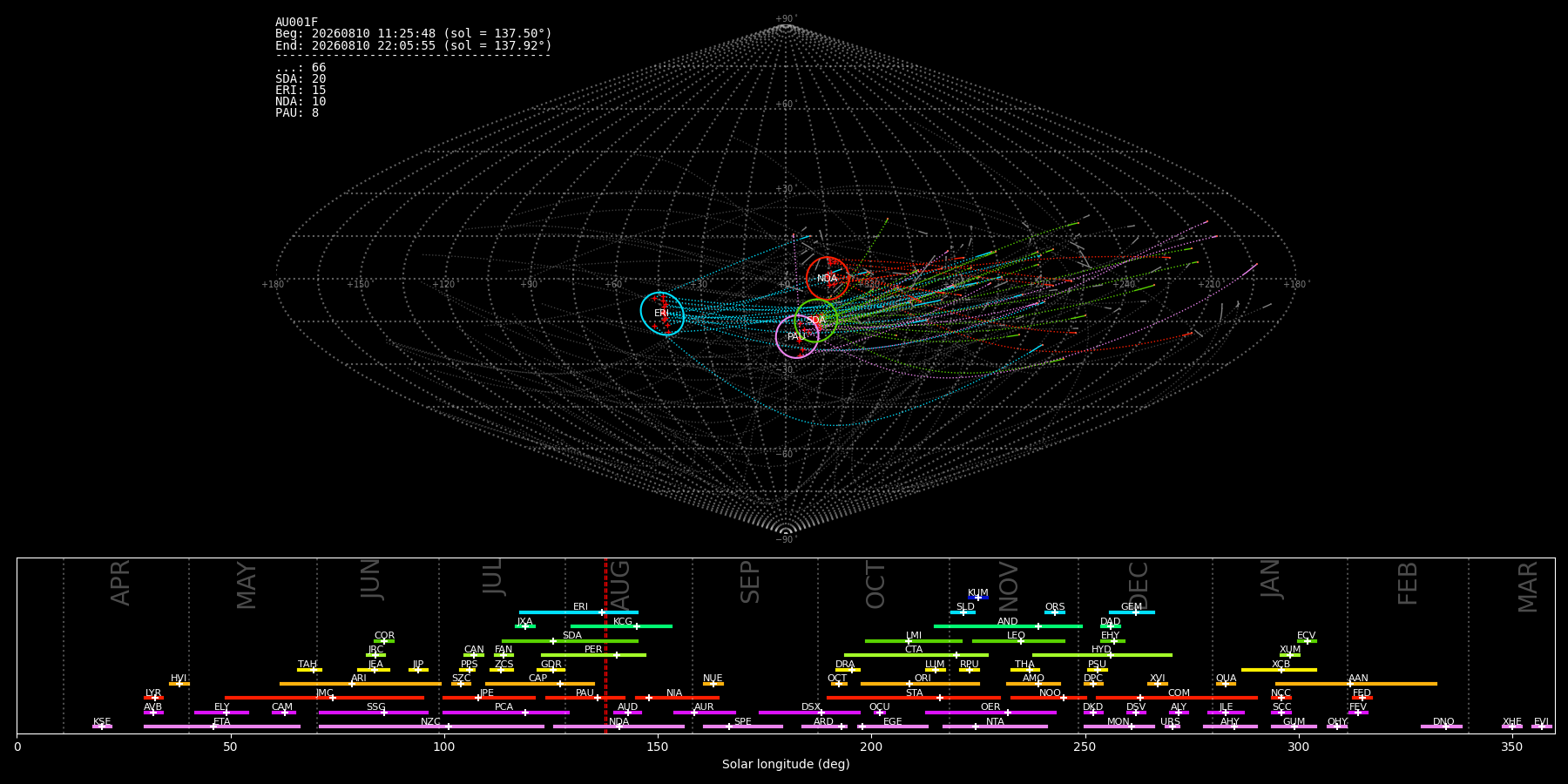The width and height of the screenshot is (1568, 784).
Task: Click the cyan ERI radiant circle
Action: [x=662, y=314]
